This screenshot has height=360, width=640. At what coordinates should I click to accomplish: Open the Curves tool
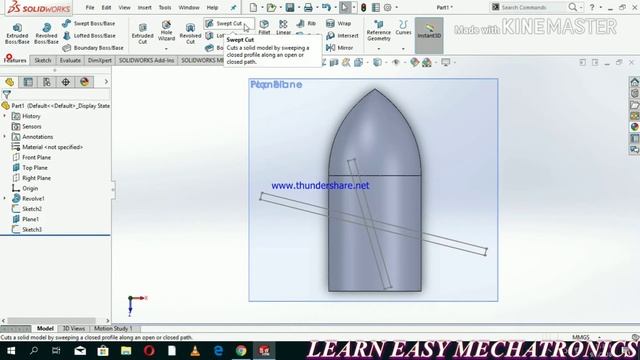coord(403,28)
